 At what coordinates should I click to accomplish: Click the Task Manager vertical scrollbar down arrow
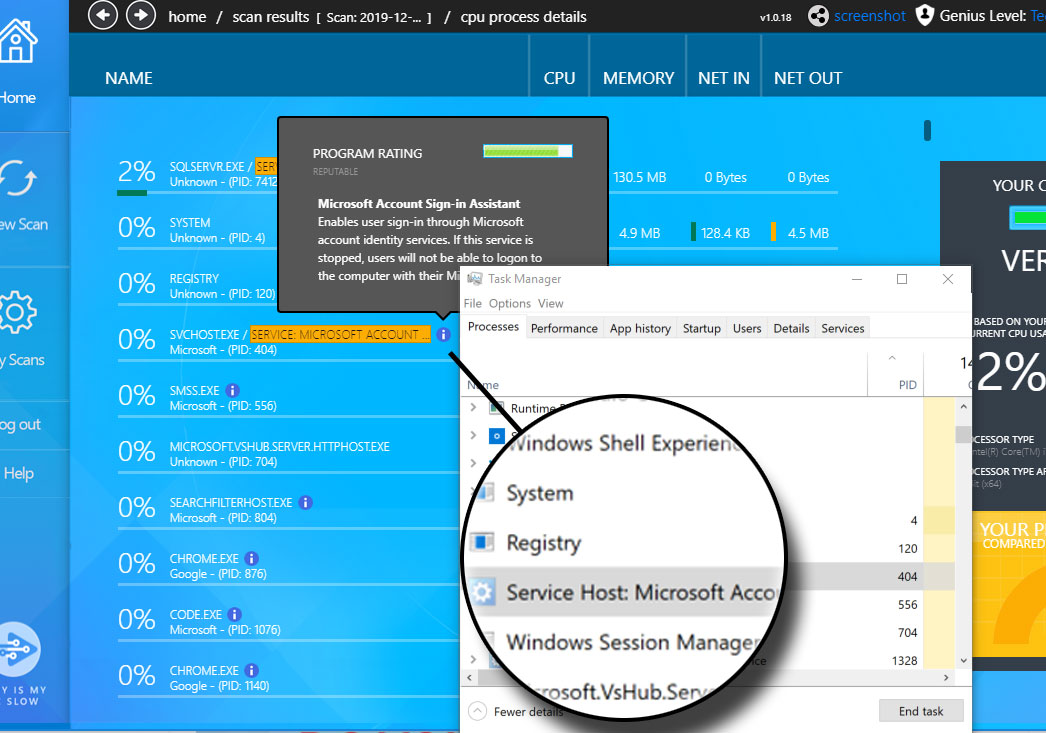963,660
